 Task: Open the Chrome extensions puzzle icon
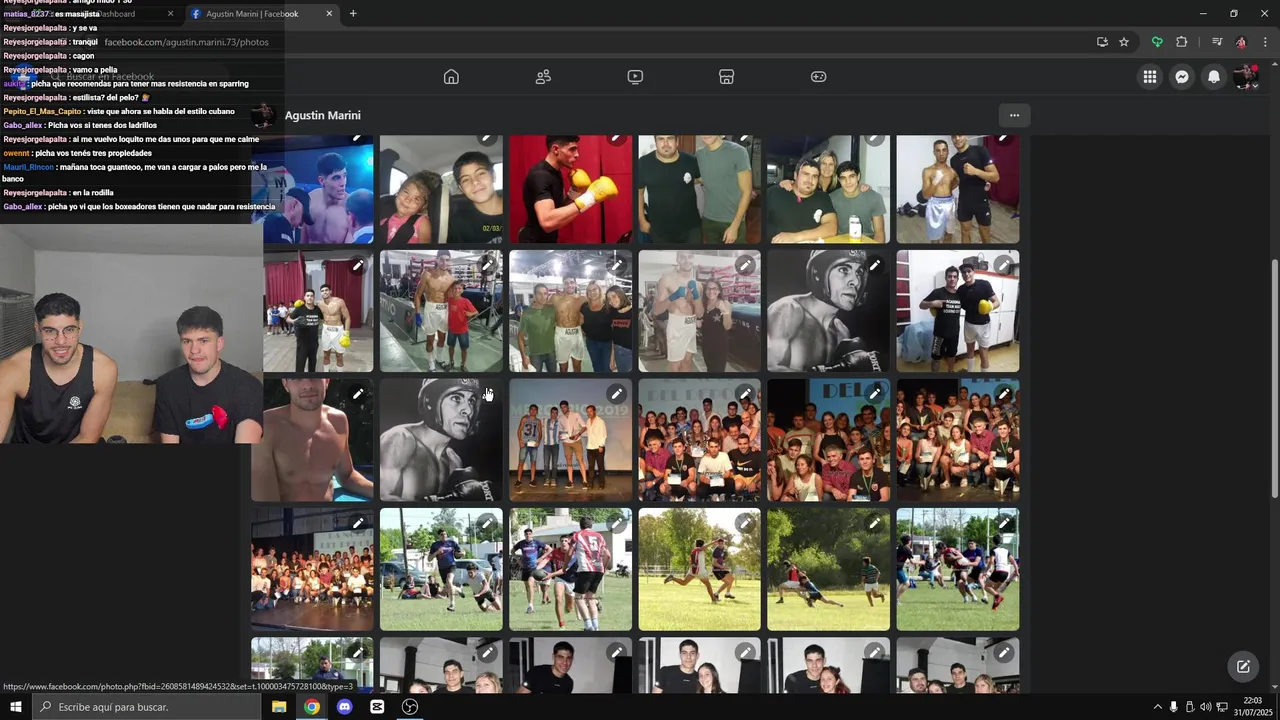click(1182, 42)
